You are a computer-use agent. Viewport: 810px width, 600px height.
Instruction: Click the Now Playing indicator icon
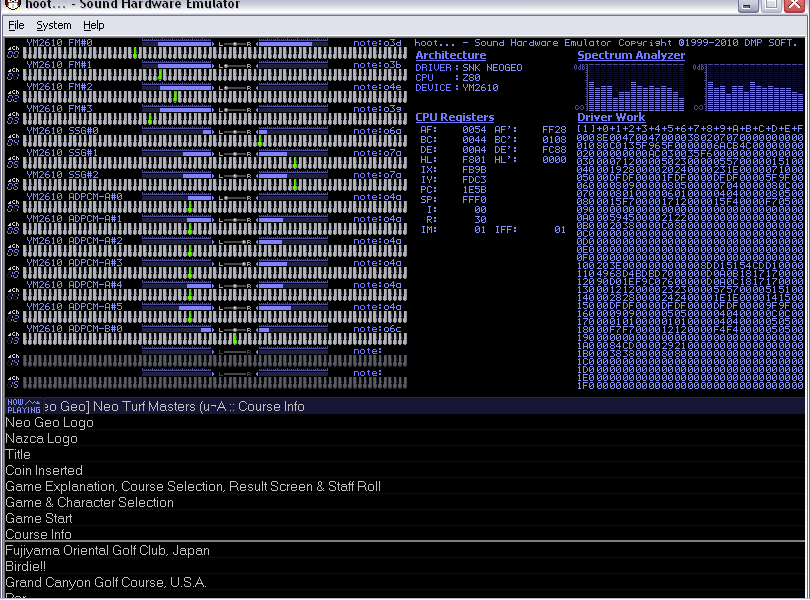coord(24,406)
